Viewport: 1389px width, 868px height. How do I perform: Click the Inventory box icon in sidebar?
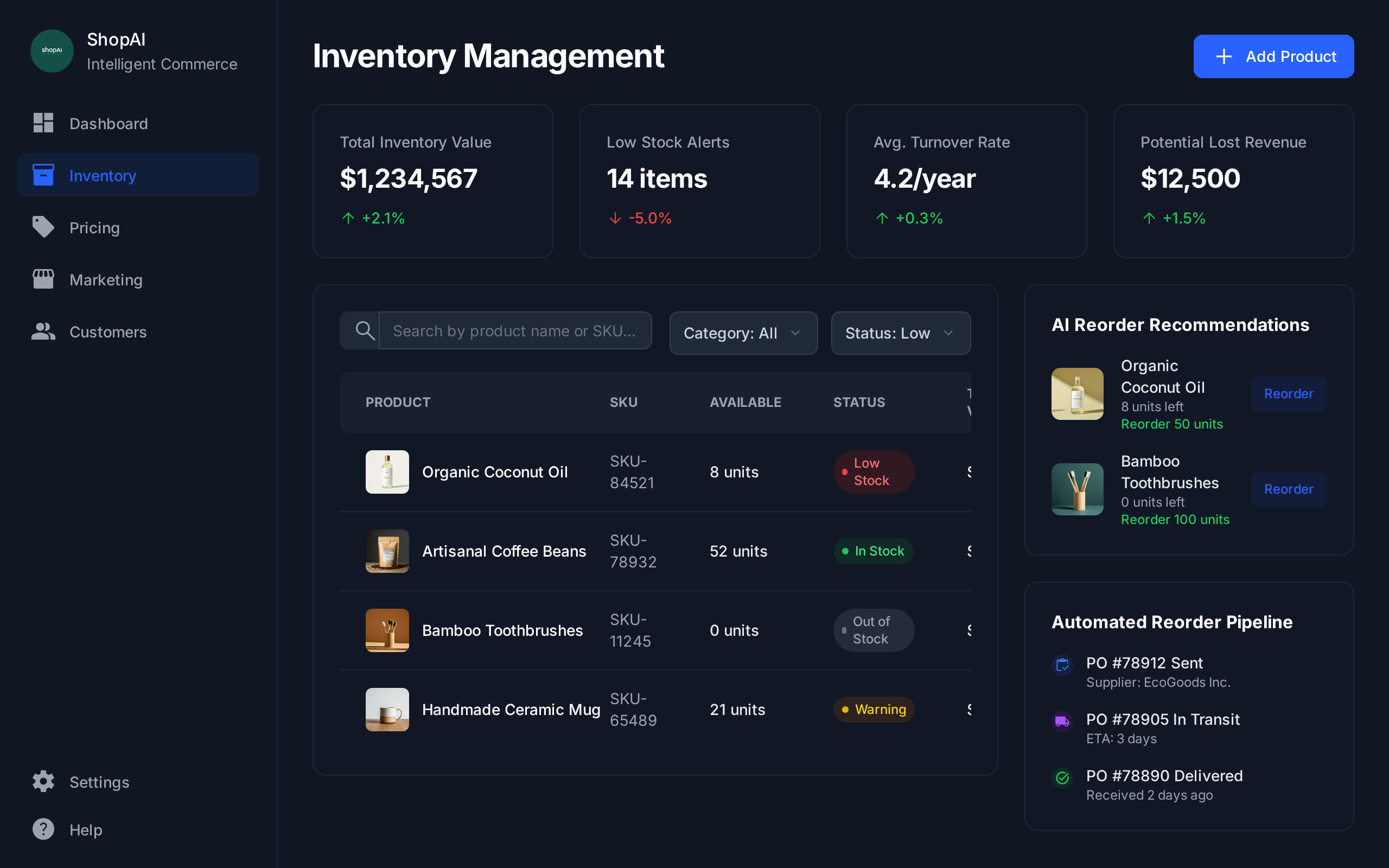pos(42,175)
